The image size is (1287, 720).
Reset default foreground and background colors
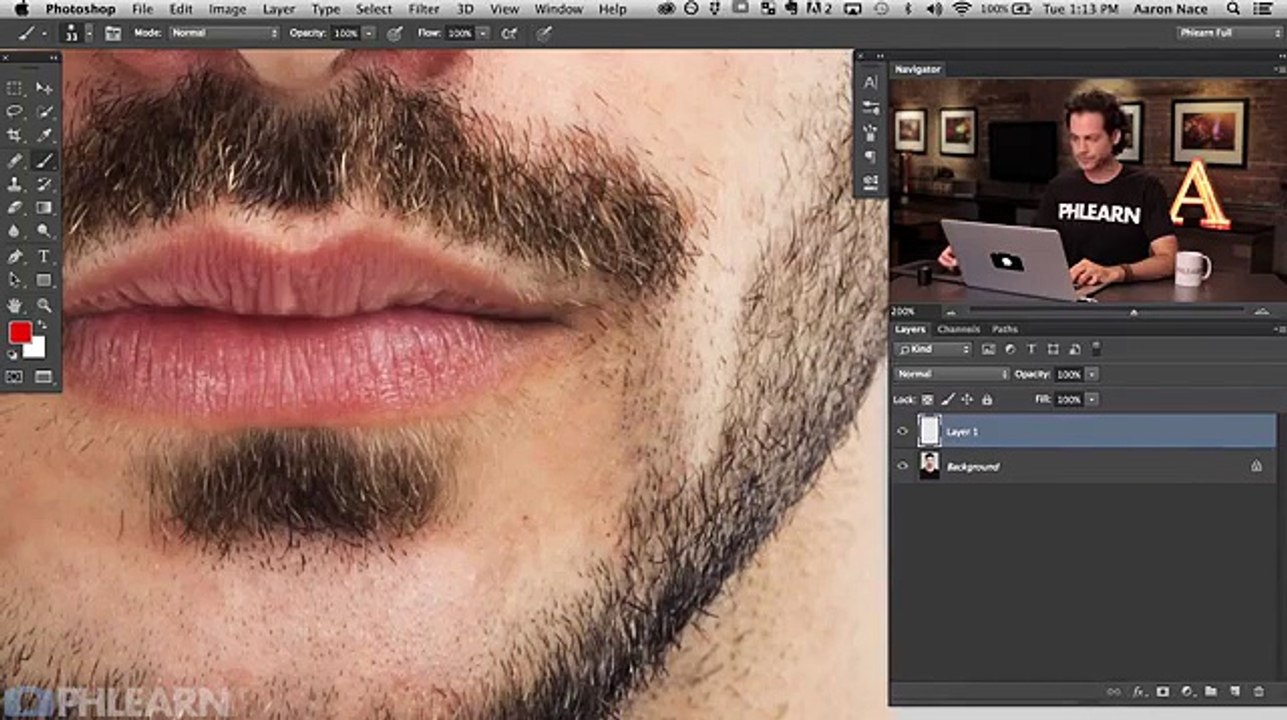tap(12, 354)
